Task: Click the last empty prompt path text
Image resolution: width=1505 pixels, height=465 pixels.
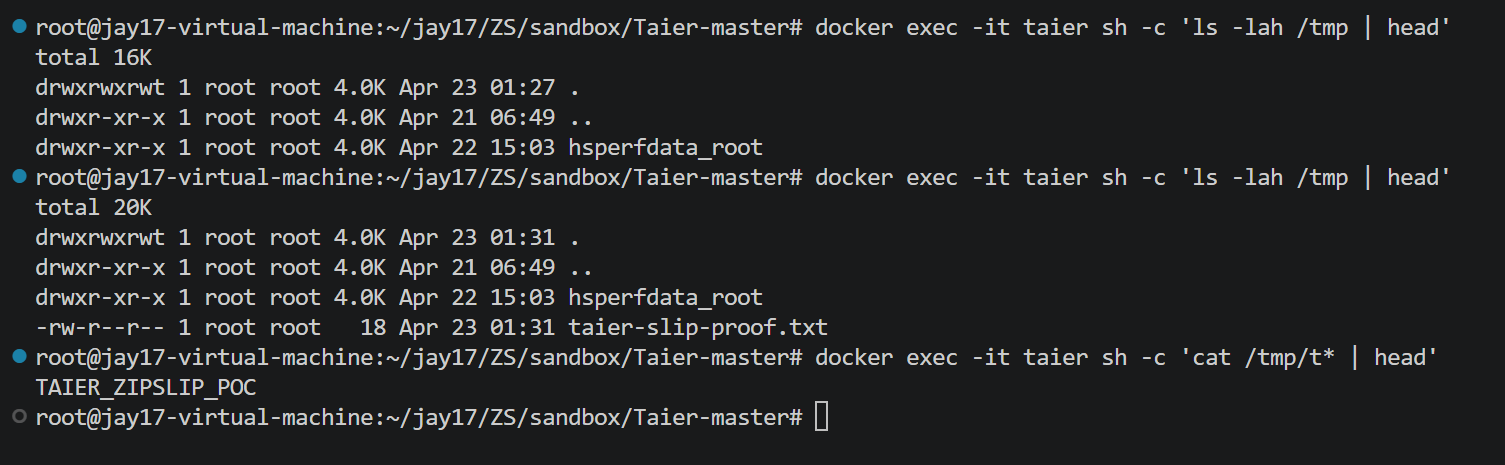Action: [x=418, y=418]
